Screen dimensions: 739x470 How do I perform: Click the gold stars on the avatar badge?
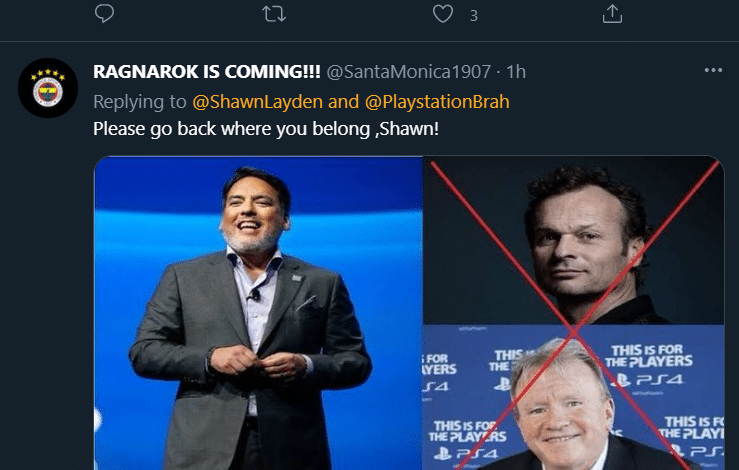tap(48, 76)
